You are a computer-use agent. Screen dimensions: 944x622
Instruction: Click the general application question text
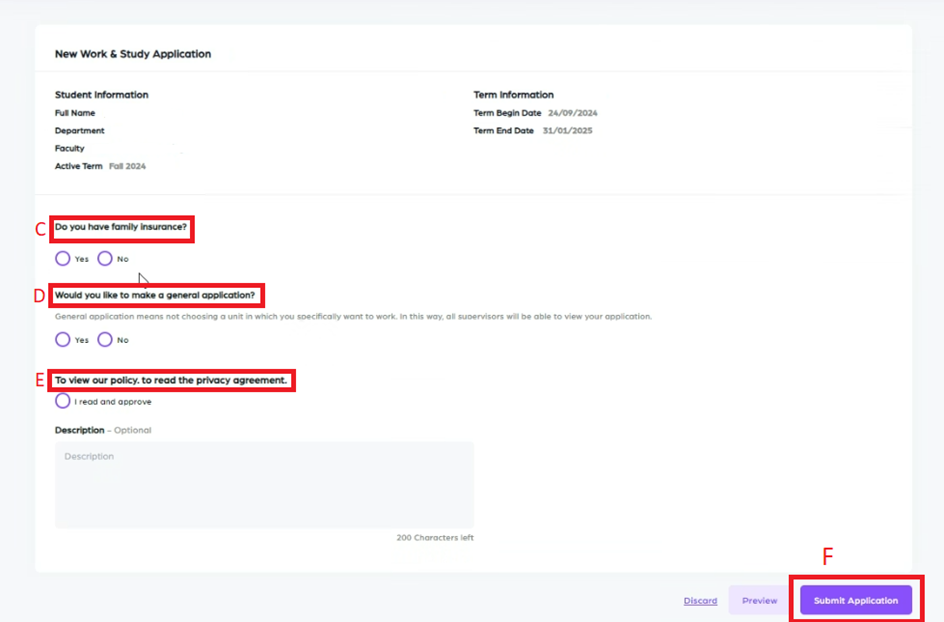155,295
